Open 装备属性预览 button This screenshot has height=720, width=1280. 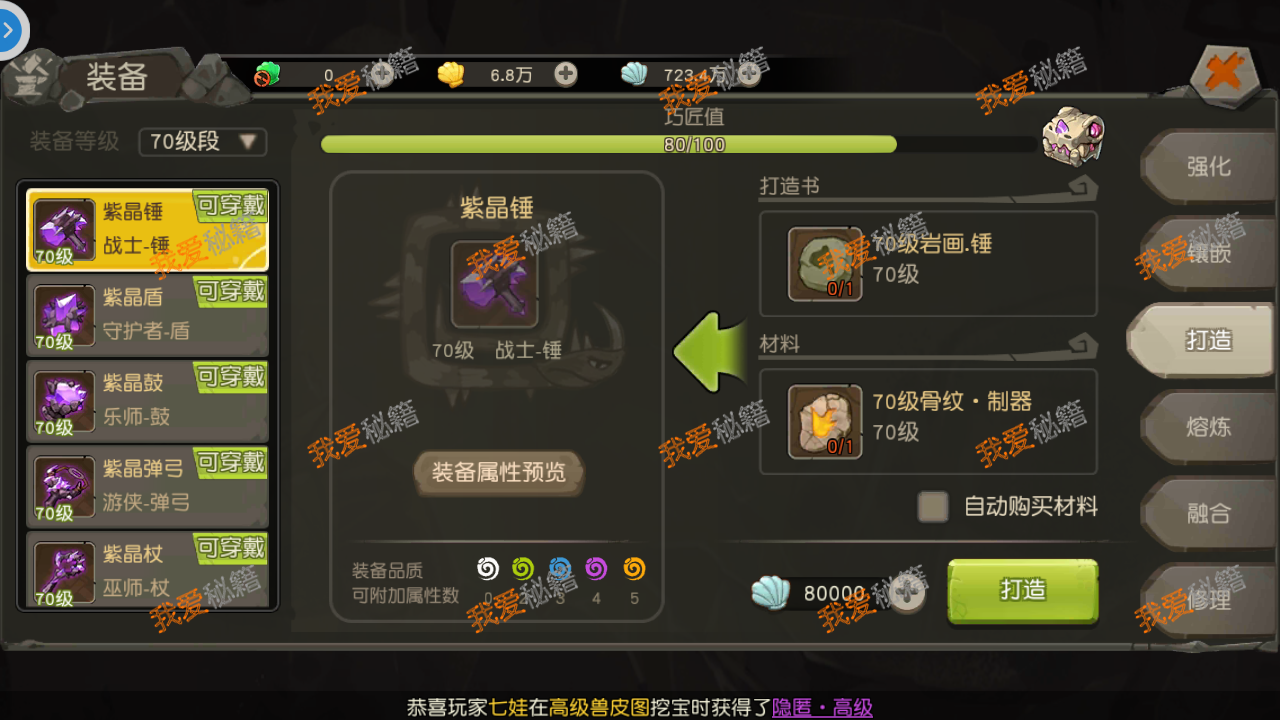coord(498,472)
